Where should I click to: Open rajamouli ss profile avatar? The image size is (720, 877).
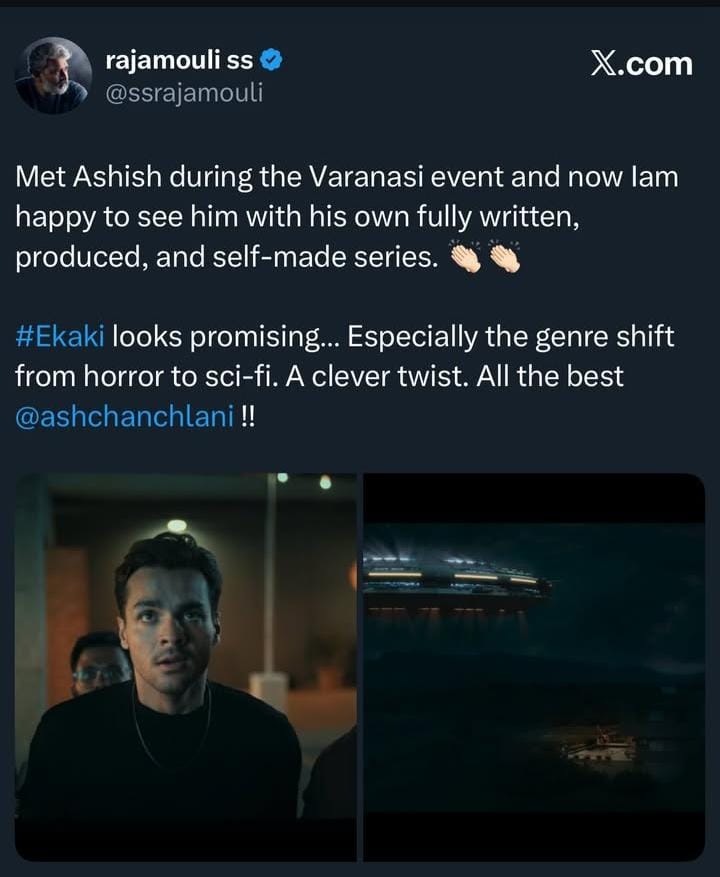click(53, 76)
